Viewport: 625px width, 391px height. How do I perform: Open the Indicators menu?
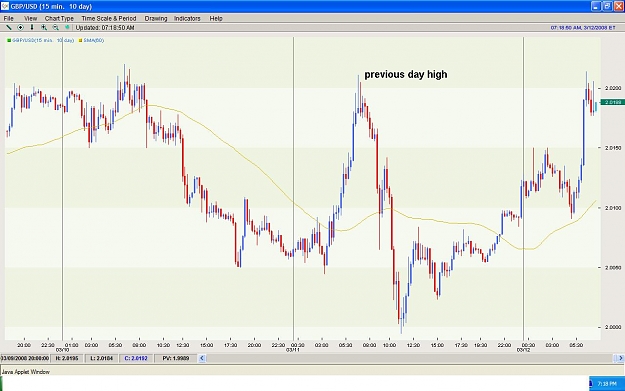(187, 18)
